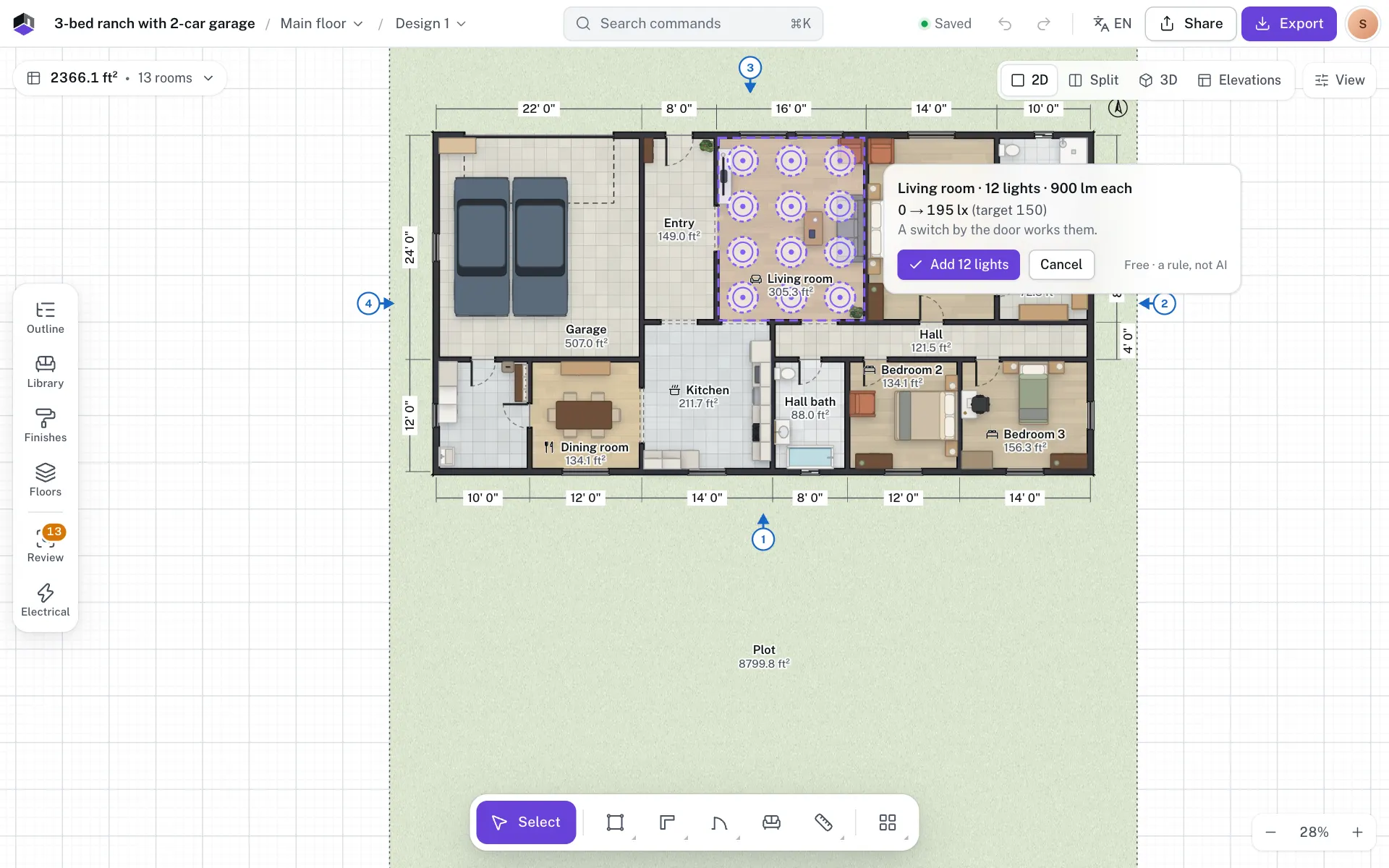This screenshot has height=868, width=1389.
Task: Zoom in with the plus button
Action: pos(1357,833)
